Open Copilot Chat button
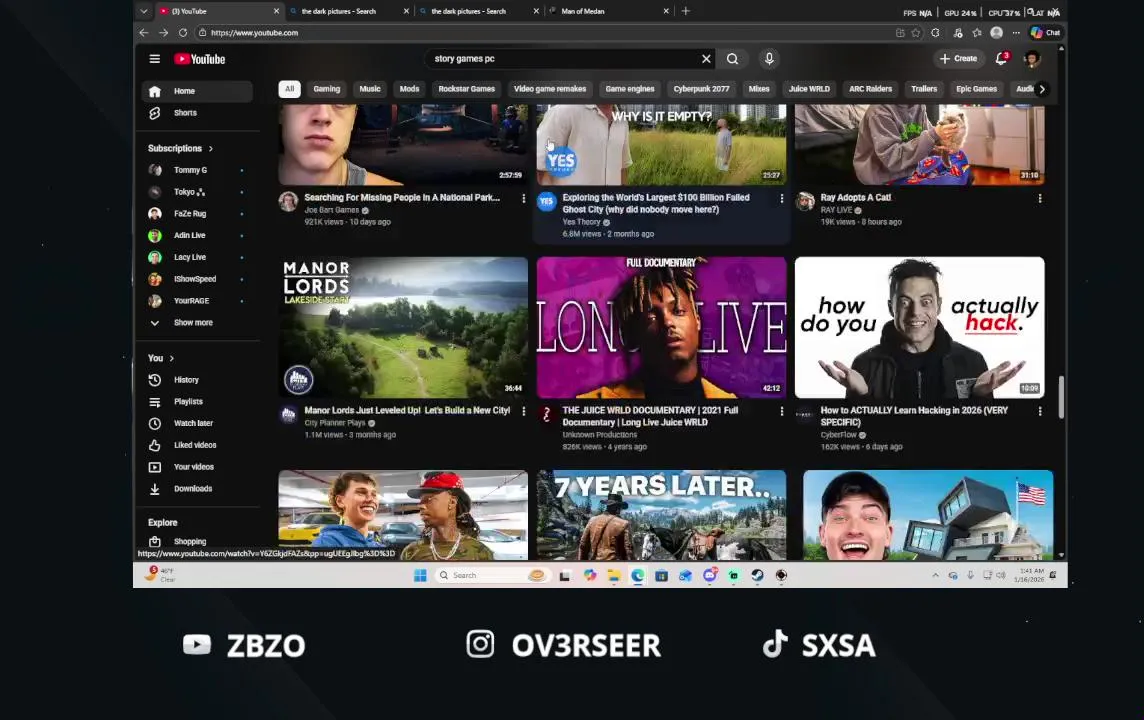The width and height of the screenshot is (1144, 720). (1046, 33)
